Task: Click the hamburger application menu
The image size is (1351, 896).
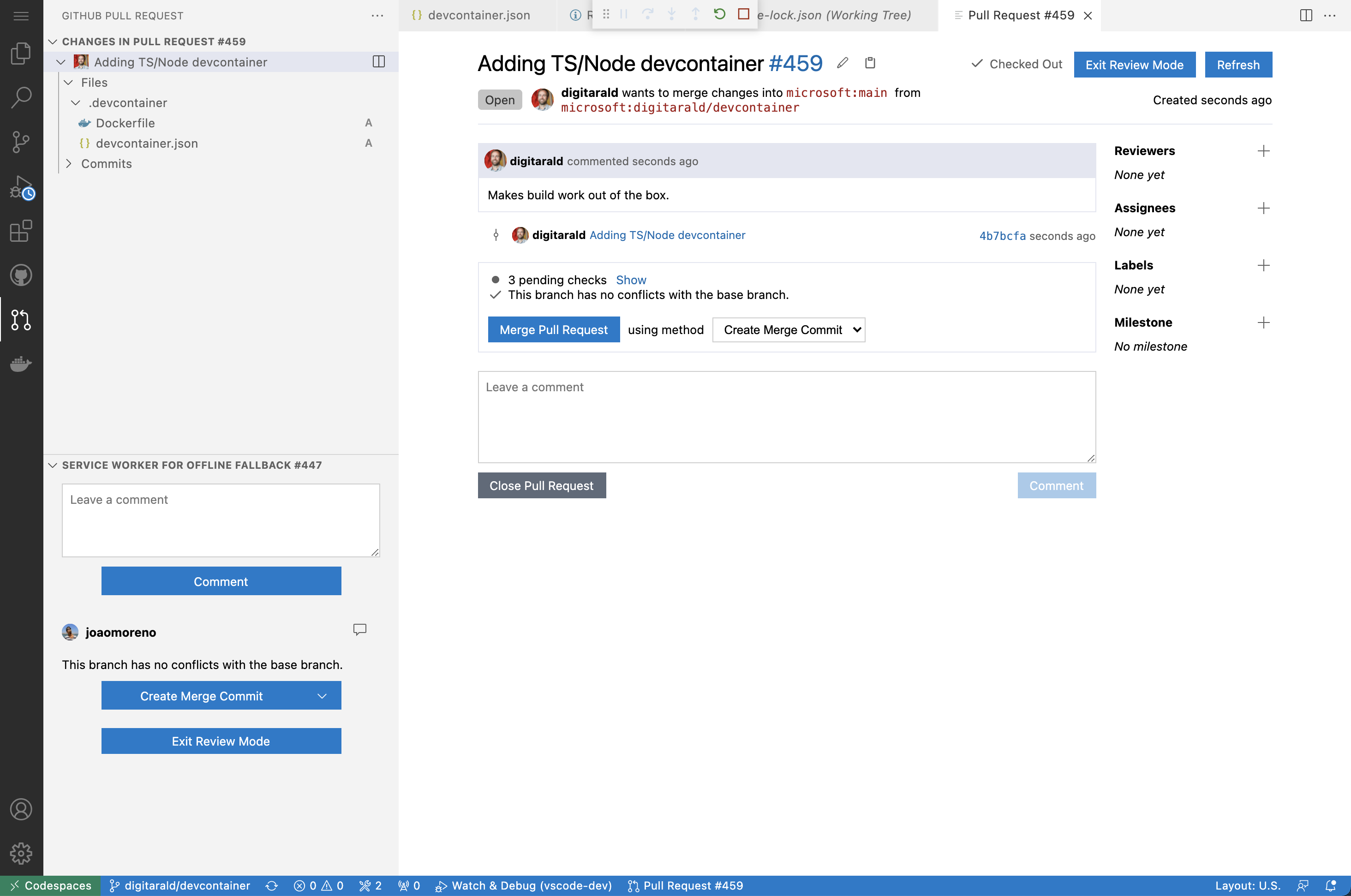Action: 21,16
